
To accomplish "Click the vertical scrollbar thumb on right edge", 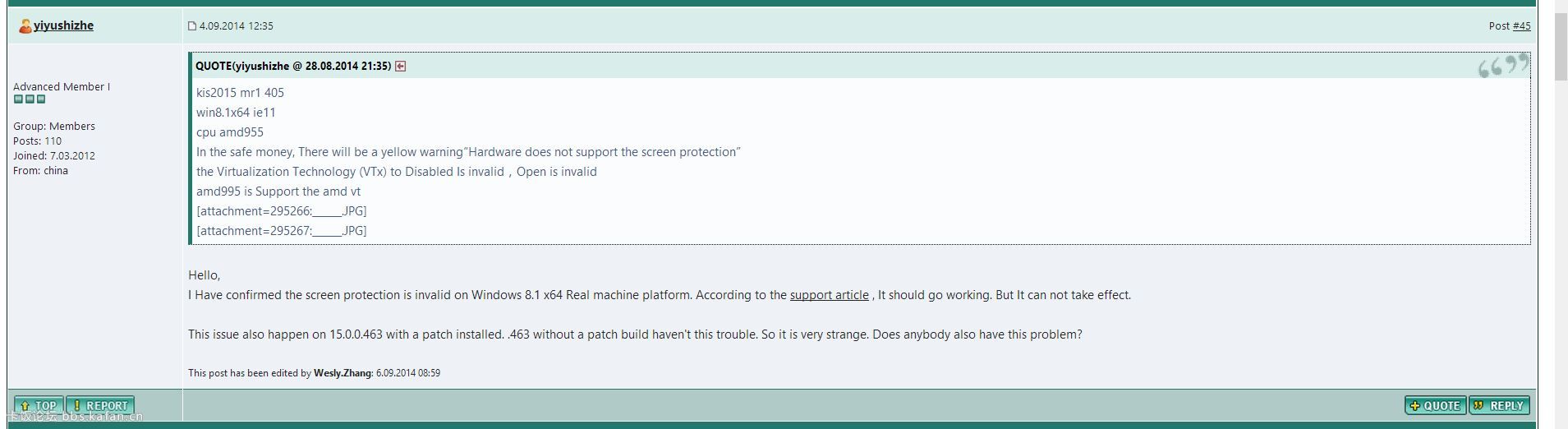I will pos(1561,48).
